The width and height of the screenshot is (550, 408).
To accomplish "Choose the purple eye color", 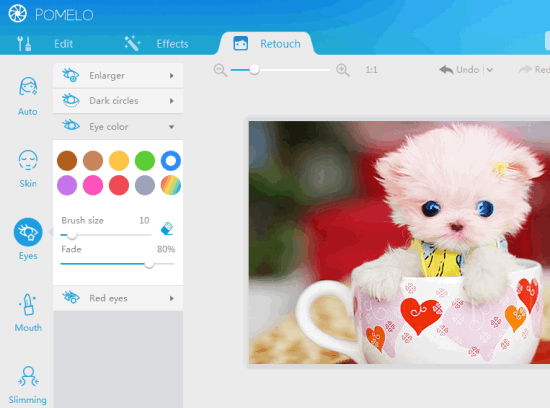I will pyautogui.click(x=67, y=185).
